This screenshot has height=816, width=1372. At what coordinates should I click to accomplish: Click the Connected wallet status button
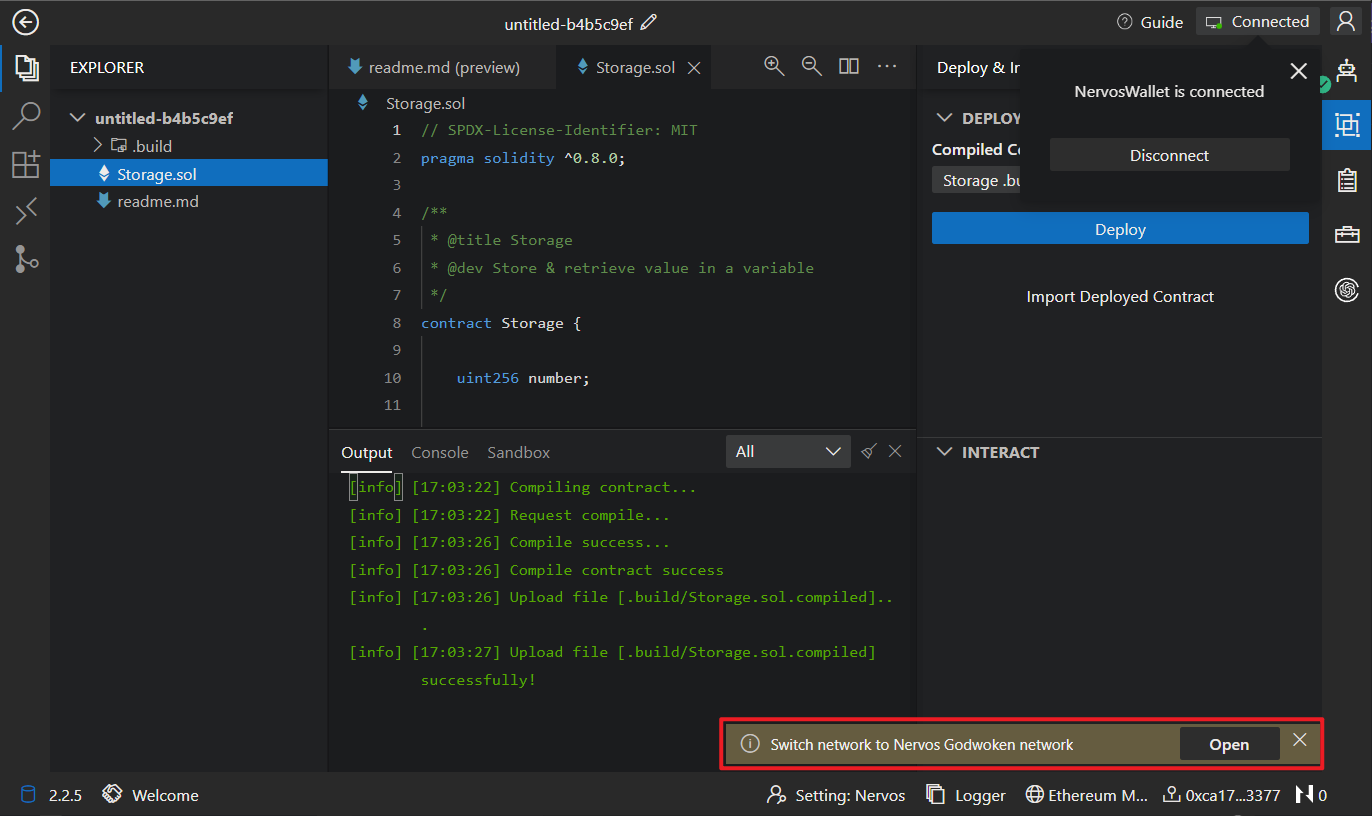coord(1258,22)
